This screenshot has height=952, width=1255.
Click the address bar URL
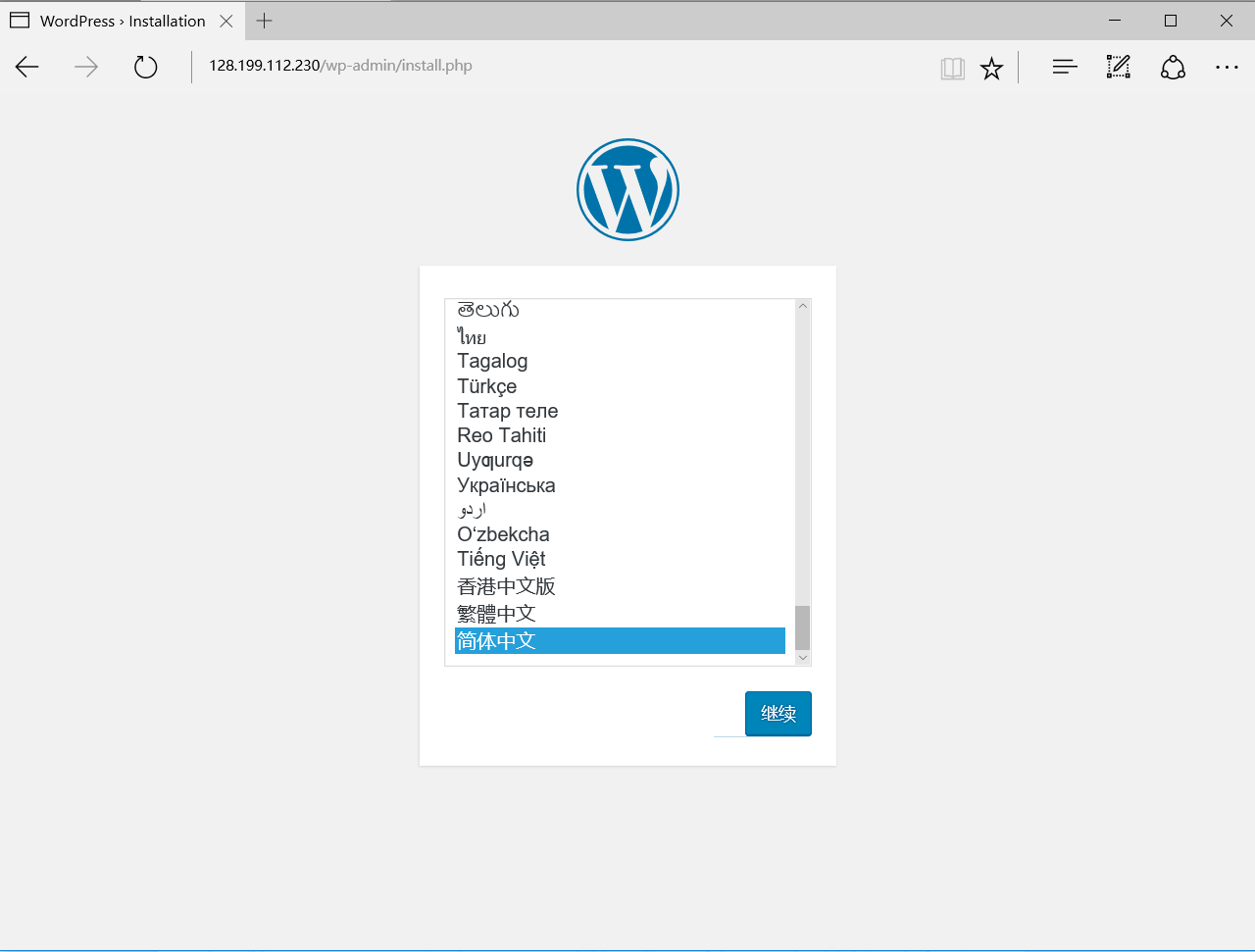[340, 66]
